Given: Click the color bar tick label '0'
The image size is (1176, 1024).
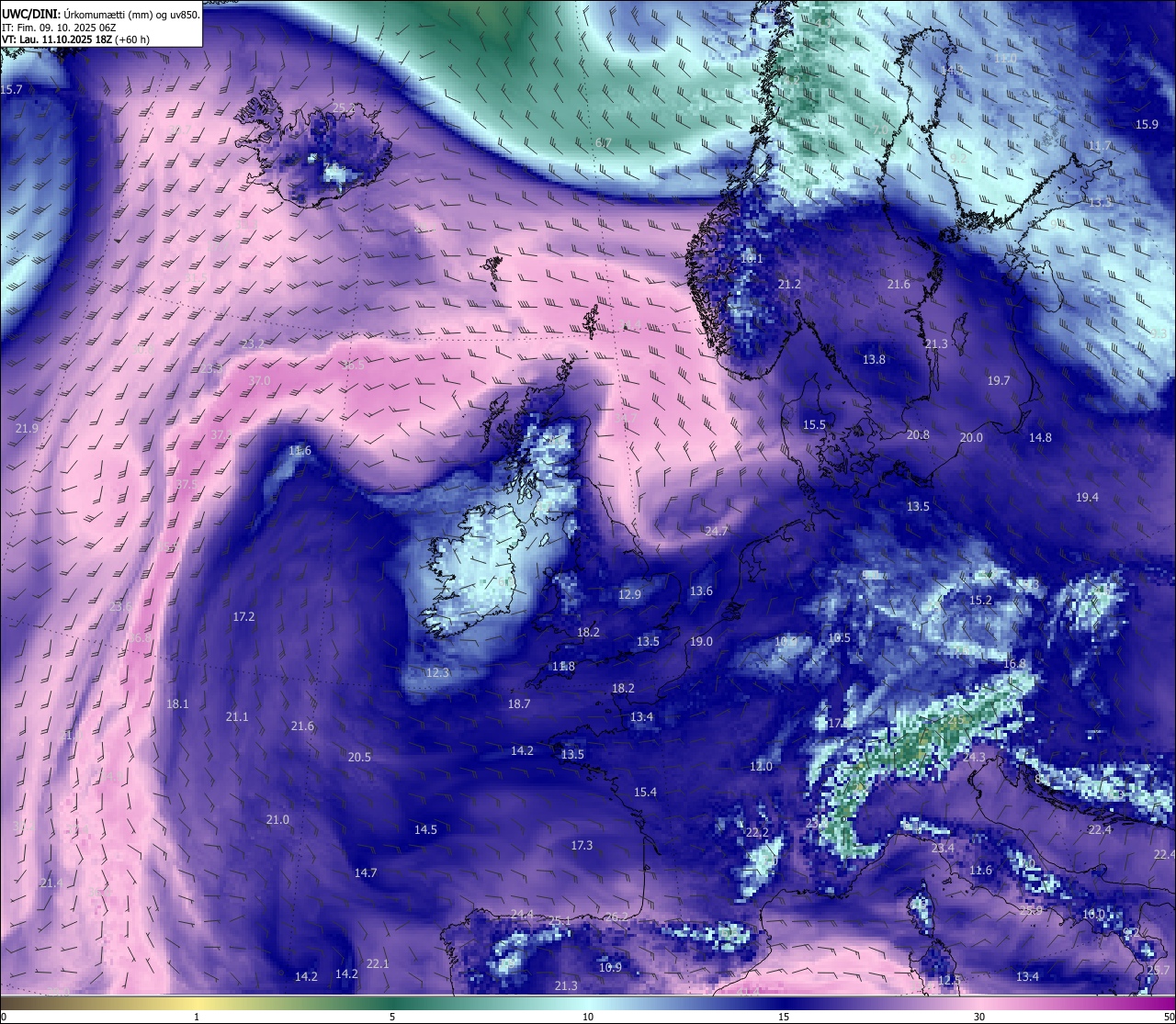Looking at the screenshot, I should (x=3, y=1017).
